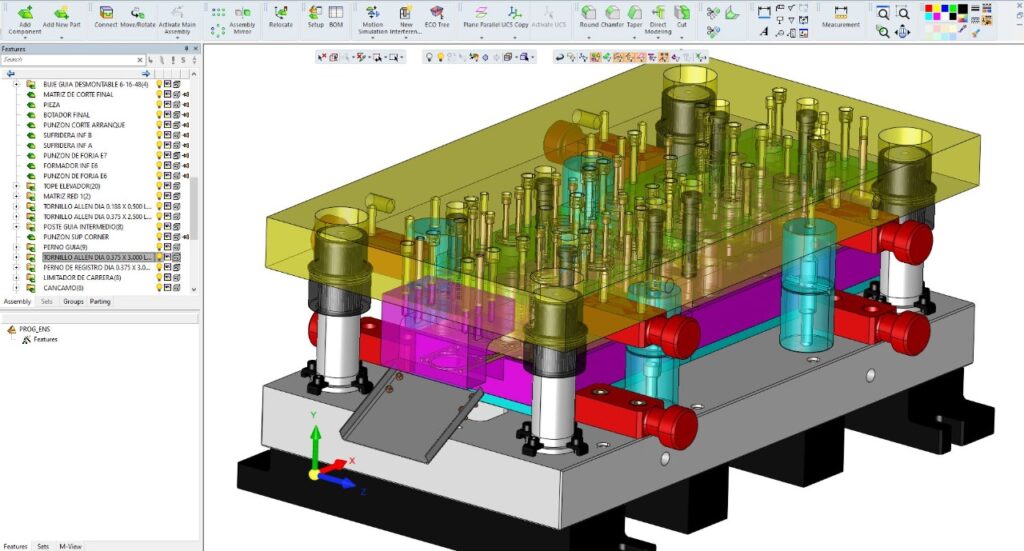The height and width of the screenshot is (551, 1024).
Task: Toggle visibility bulb for PIEZA
Action: 159,104
